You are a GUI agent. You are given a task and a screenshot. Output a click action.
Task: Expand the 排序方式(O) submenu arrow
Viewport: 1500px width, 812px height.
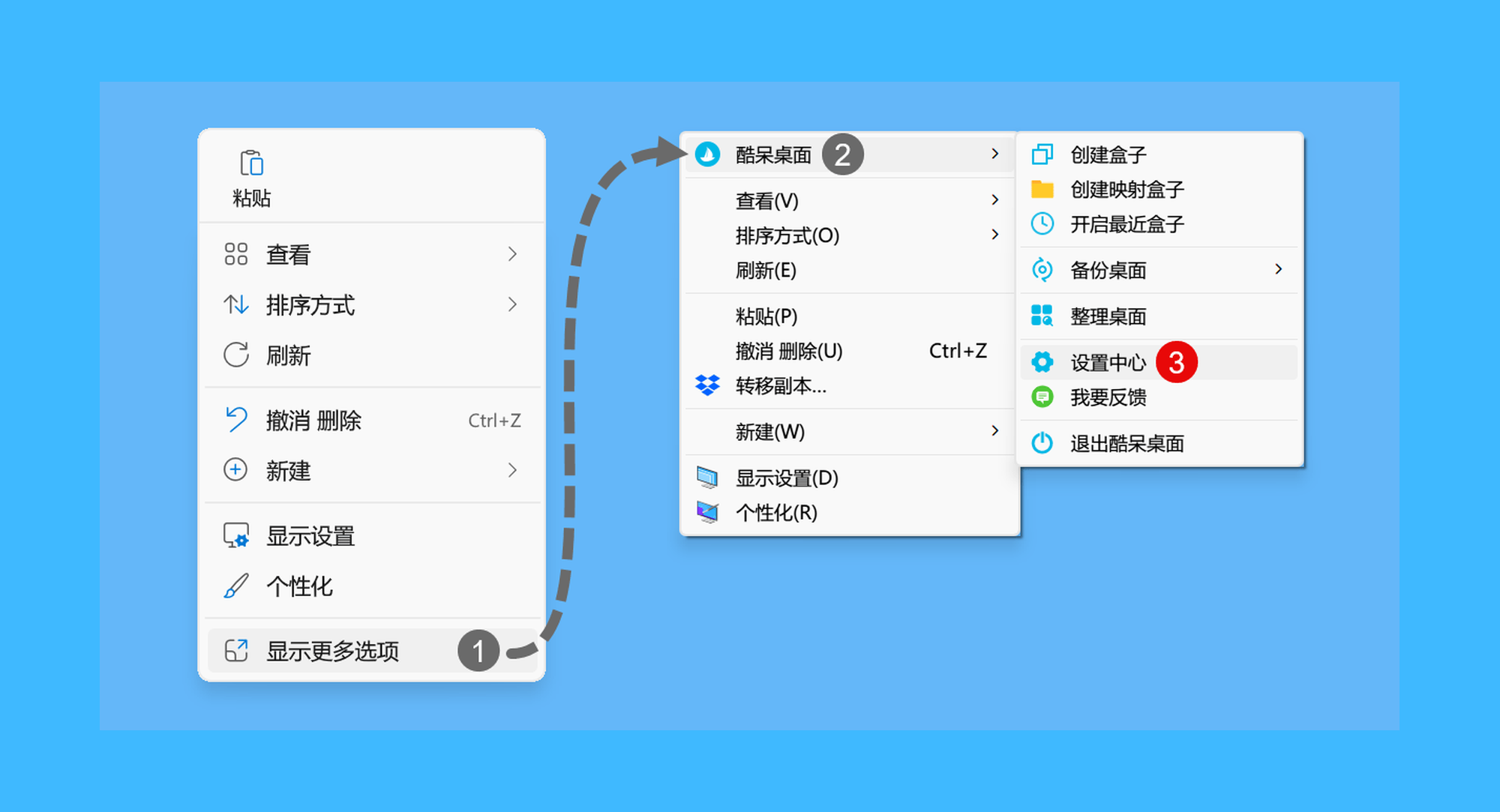(995, 235)
